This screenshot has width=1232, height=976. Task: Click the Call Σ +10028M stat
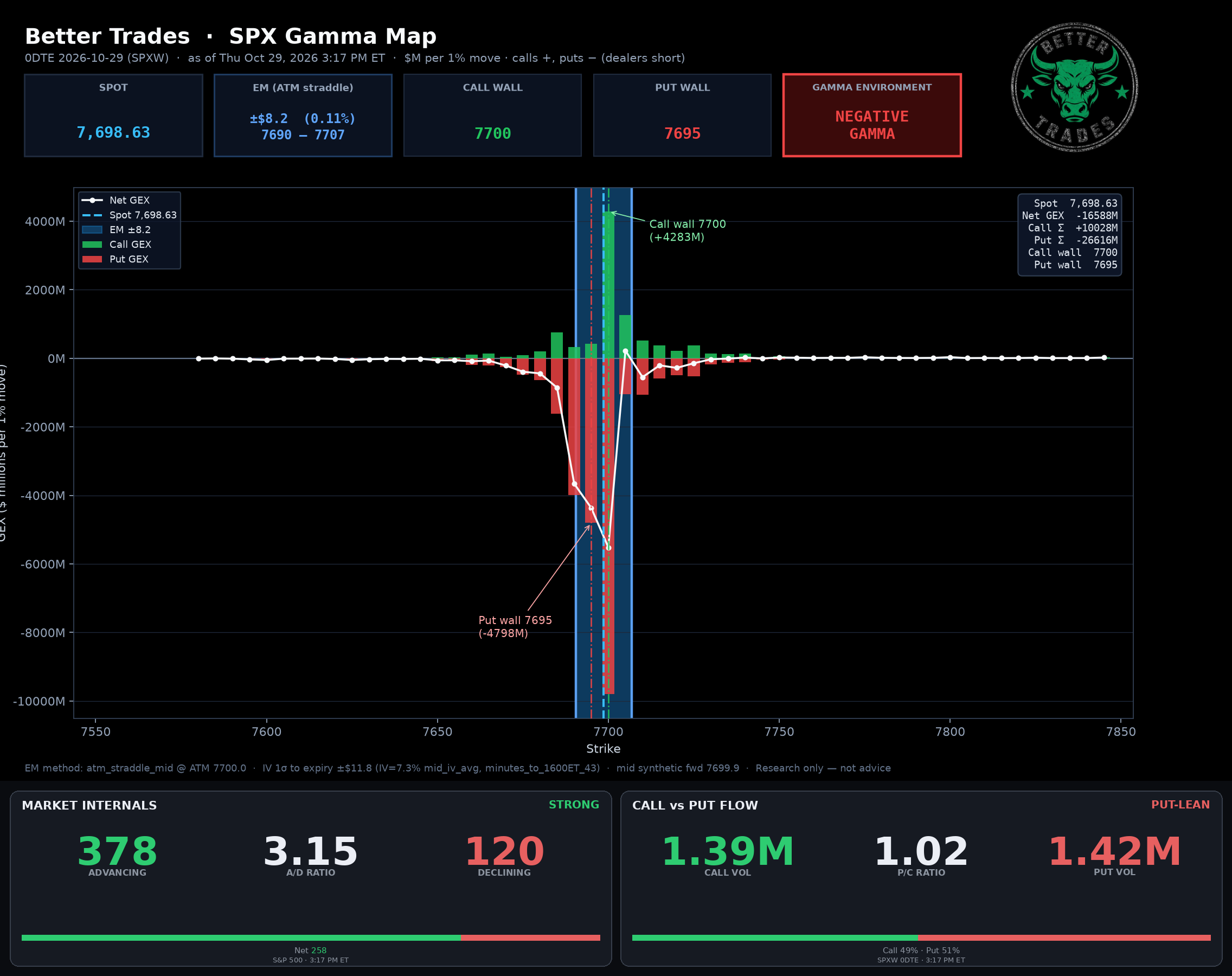pos(1073,228)
